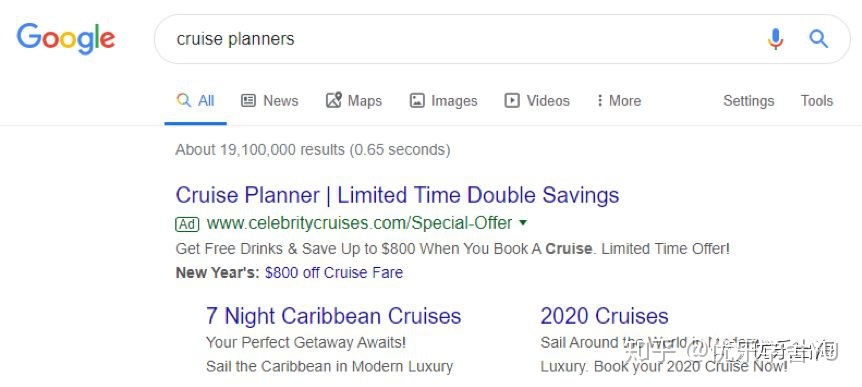Click the News tab icon
This screenshot has width=862, height=387.
pos(248,101)
